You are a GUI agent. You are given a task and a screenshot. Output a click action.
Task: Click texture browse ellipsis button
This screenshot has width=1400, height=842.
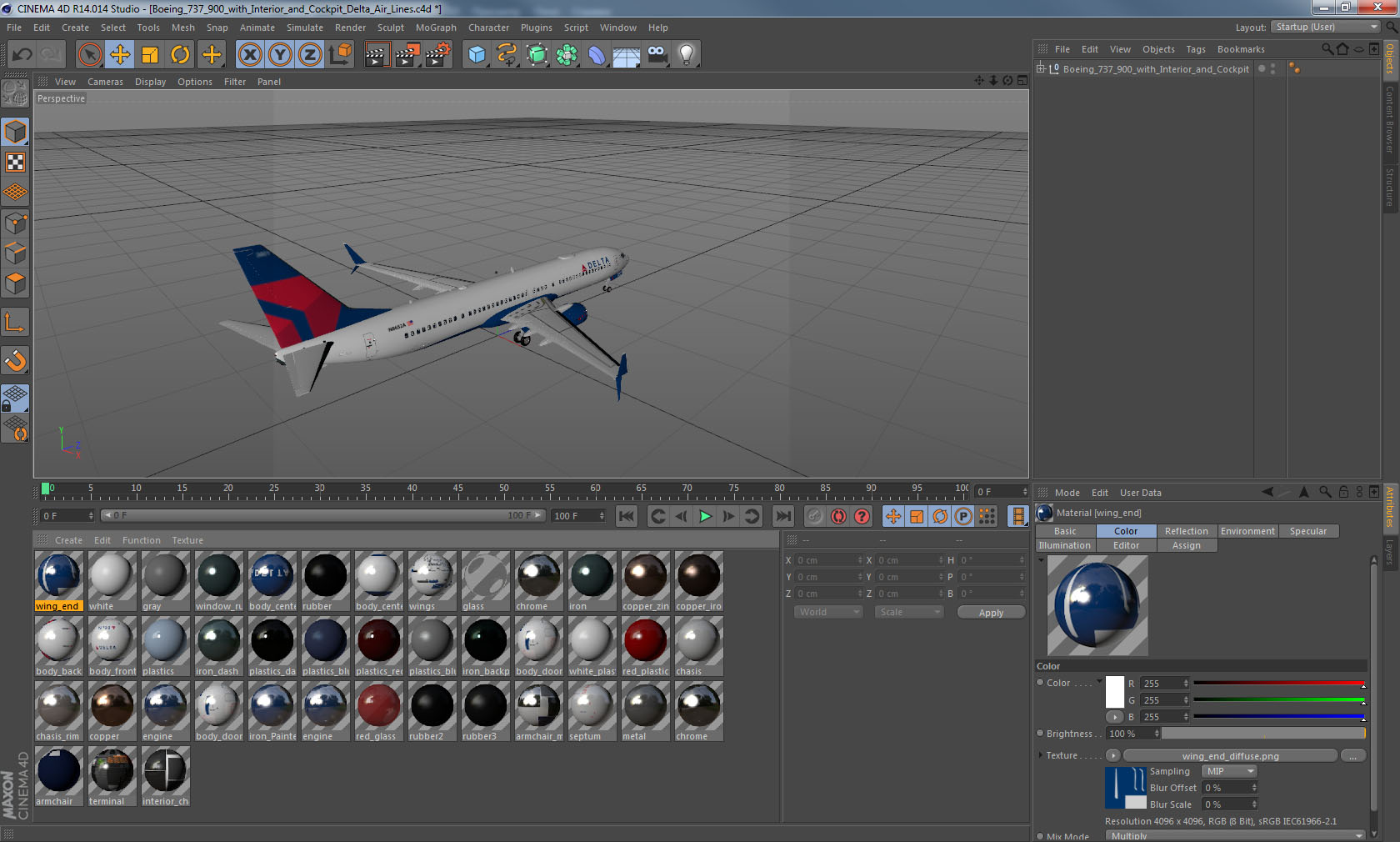click(1353, 755)
